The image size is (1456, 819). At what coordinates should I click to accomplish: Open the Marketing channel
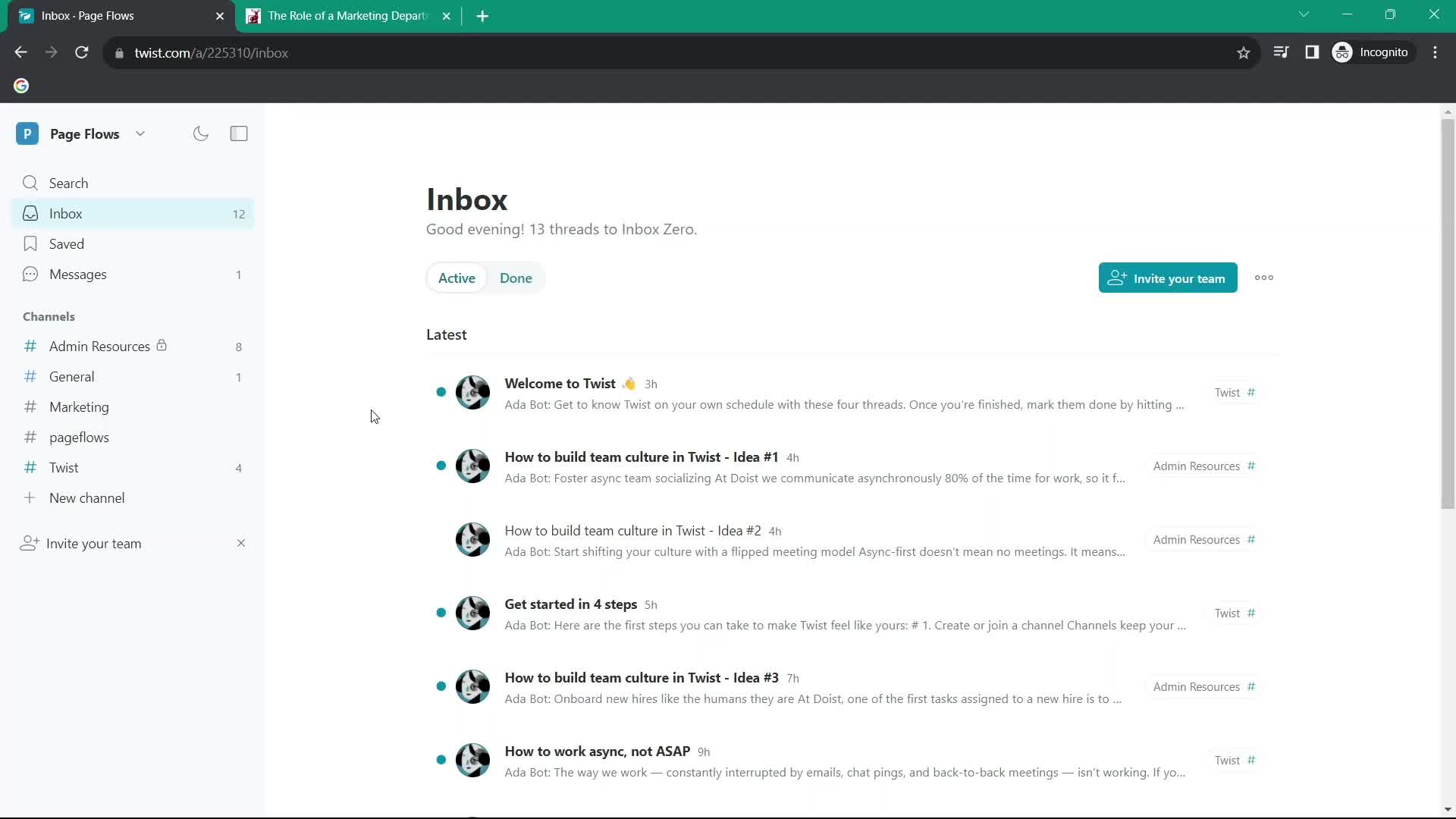[79, 407]
